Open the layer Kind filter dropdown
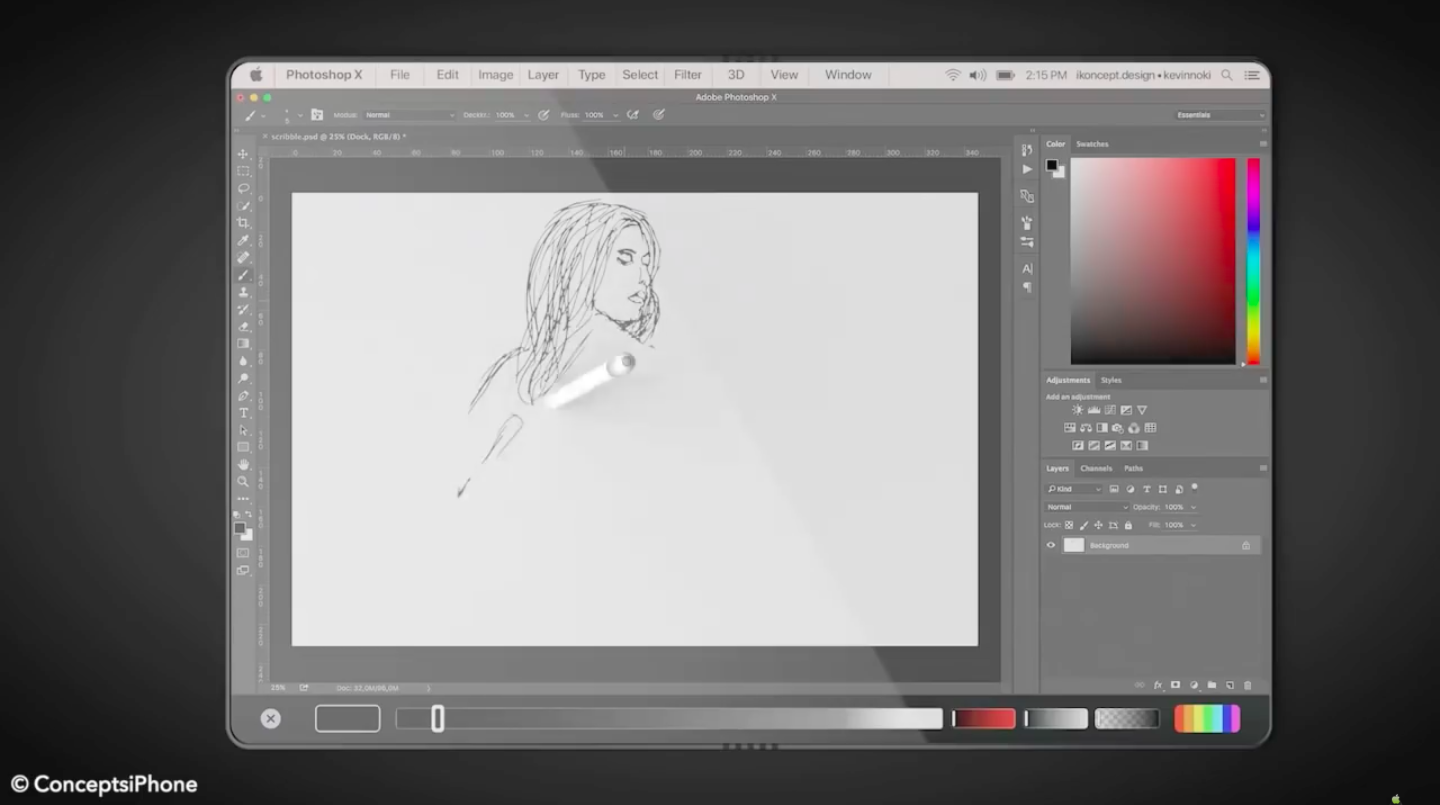This screenshot has width=1440, height=805. [1074, 489]
